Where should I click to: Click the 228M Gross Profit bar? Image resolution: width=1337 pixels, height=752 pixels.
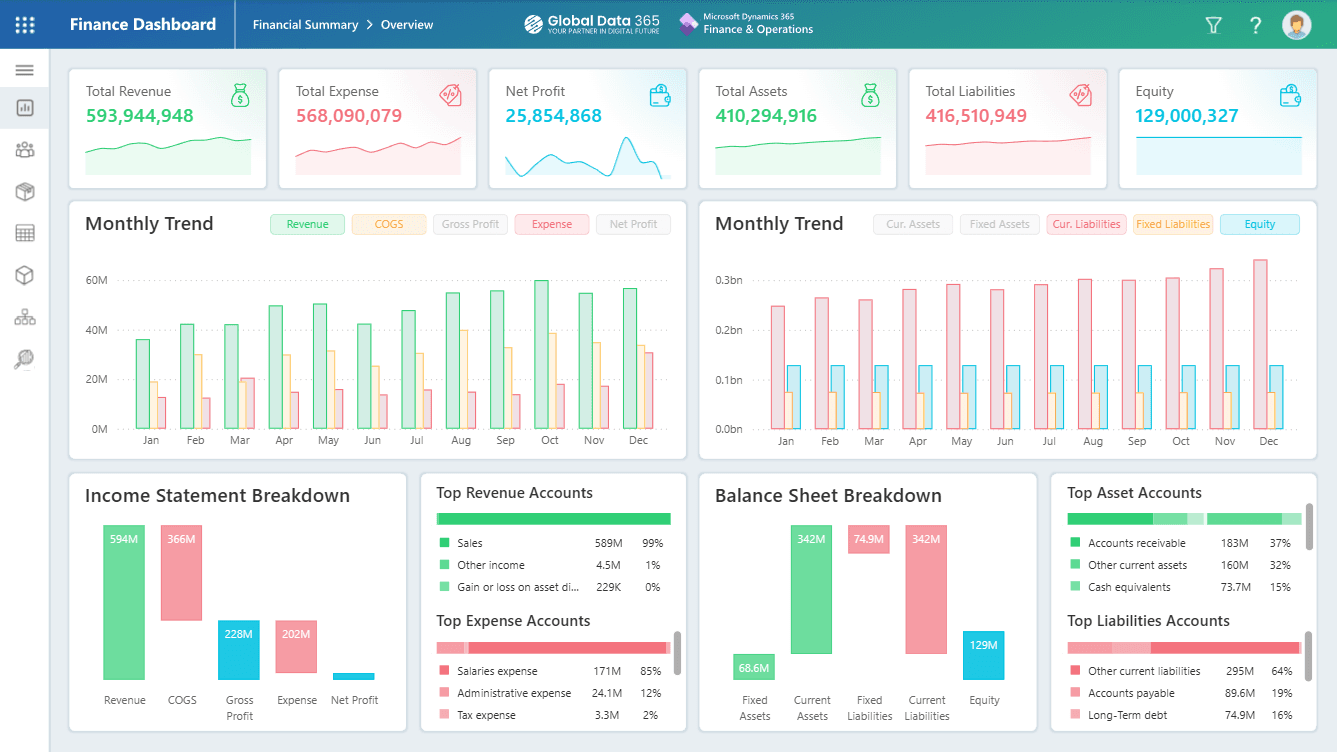tap(239, 650)
